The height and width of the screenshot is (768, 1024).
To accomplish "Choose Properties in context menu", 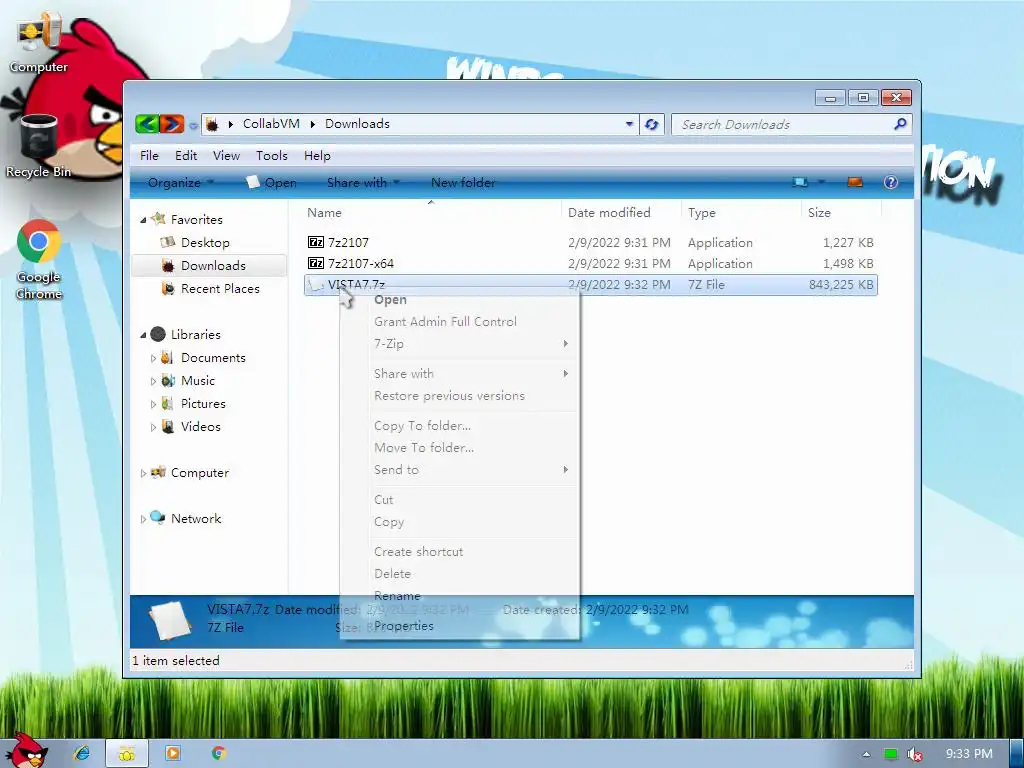I will [404, 626].
